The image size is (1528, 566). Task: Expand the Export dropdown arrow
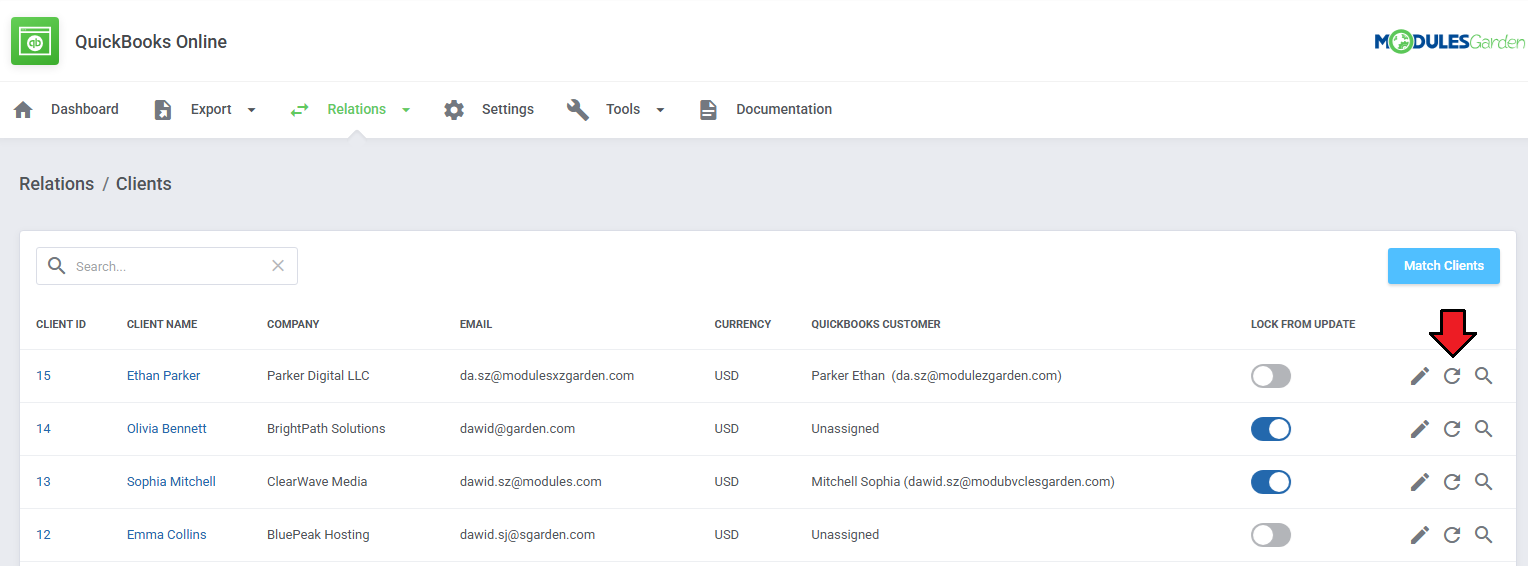tap(251, 110)
